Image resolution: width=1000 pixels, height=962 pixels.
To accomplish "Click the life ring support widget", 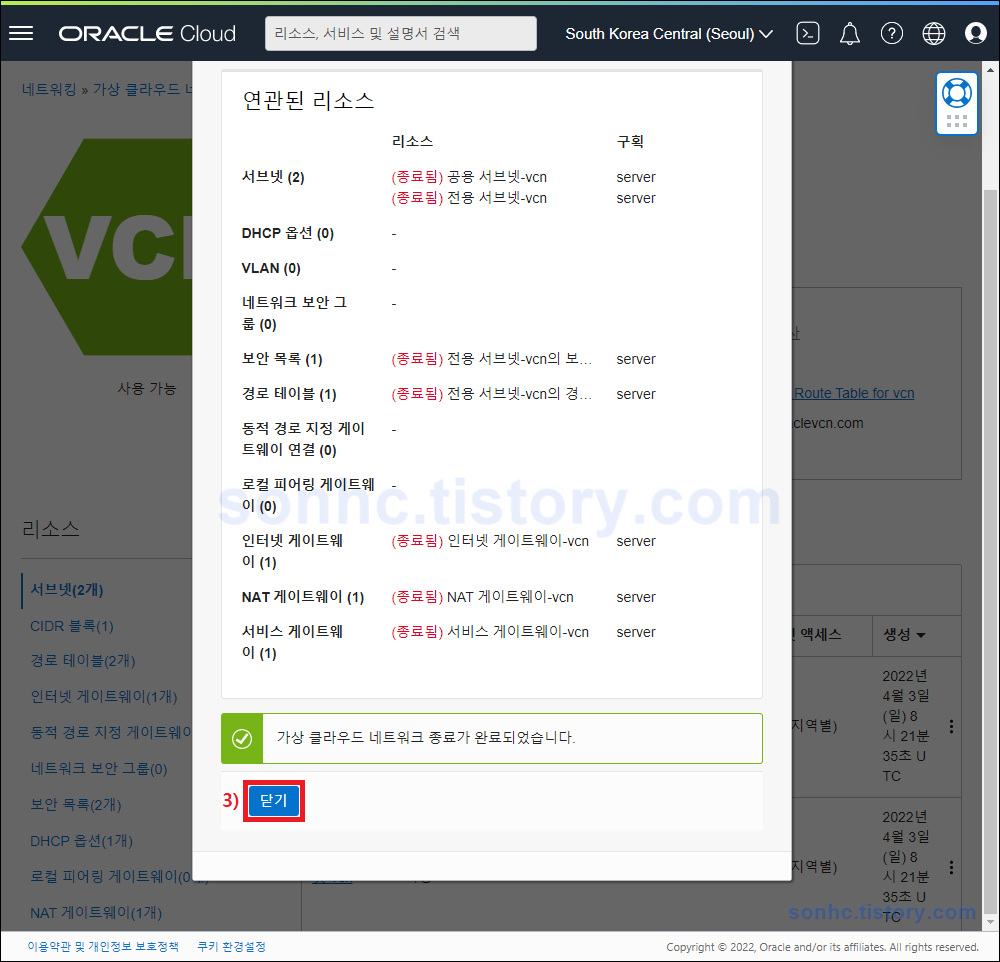I will (x=957, y=94).
